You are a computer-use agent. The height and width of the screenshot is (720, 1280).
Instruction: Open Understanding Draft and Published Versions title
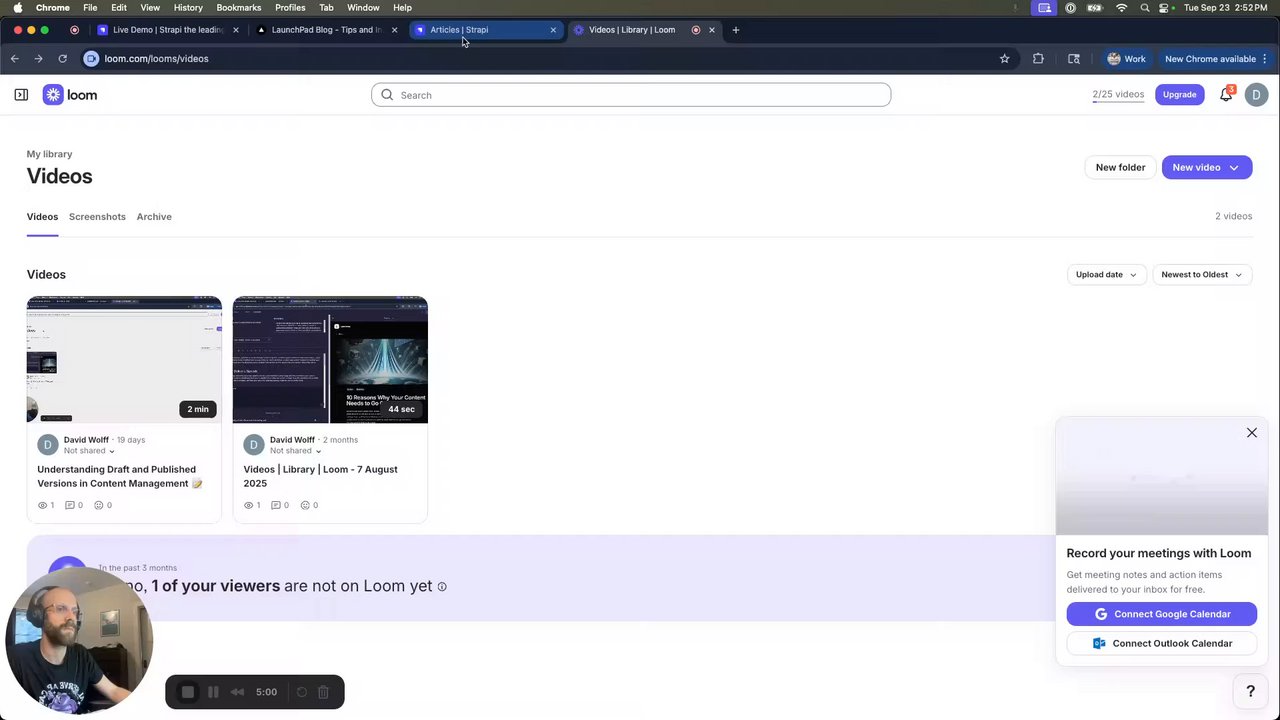point(120,477)
